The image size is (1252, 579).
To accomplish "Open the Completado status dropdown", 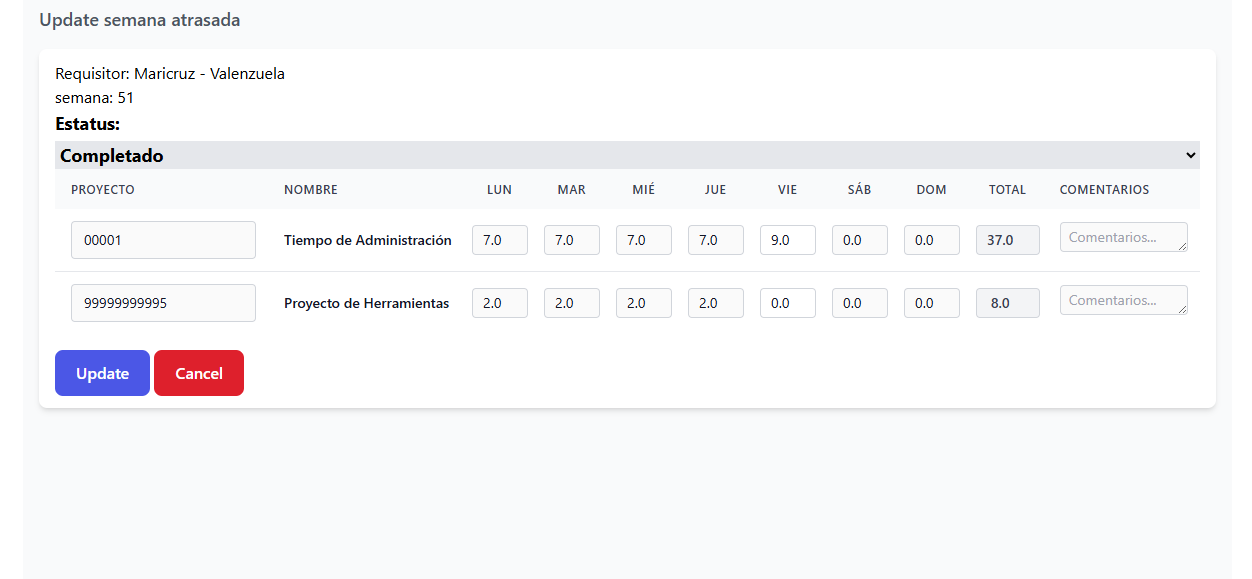I will click(627, 155).
